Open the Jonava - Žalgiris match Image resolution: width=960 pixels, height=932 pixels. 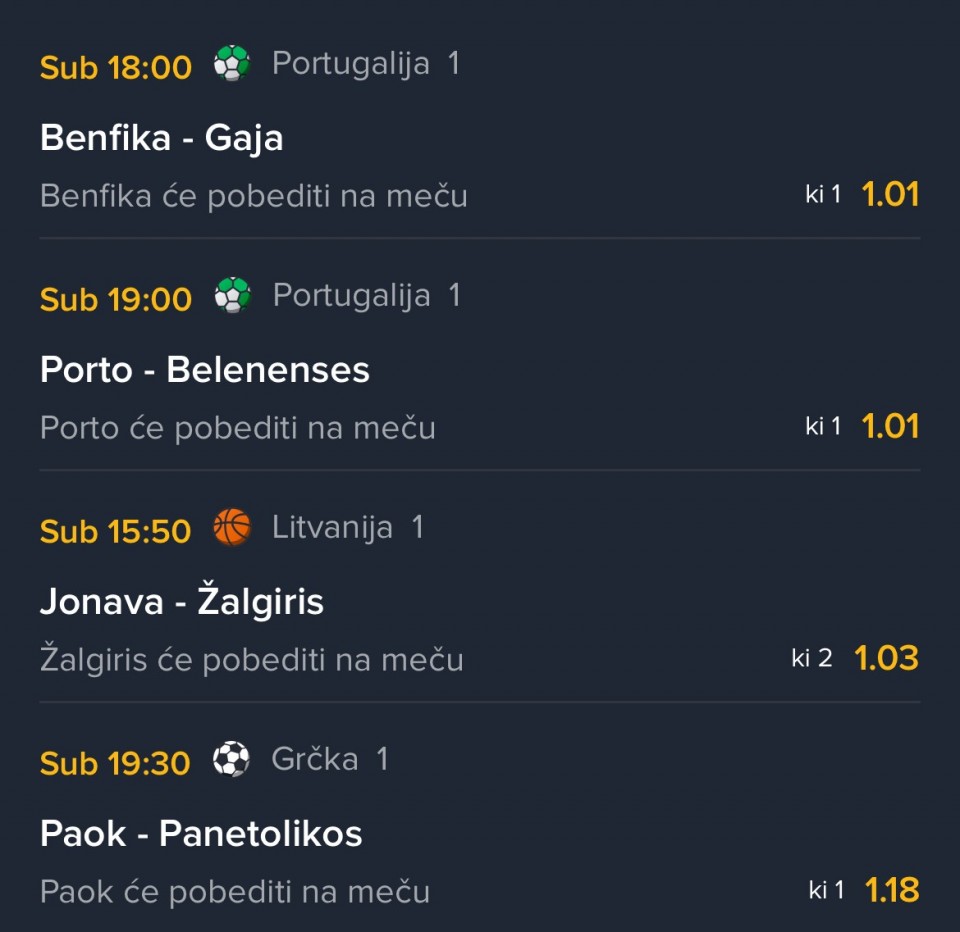[x=181, y=602]
